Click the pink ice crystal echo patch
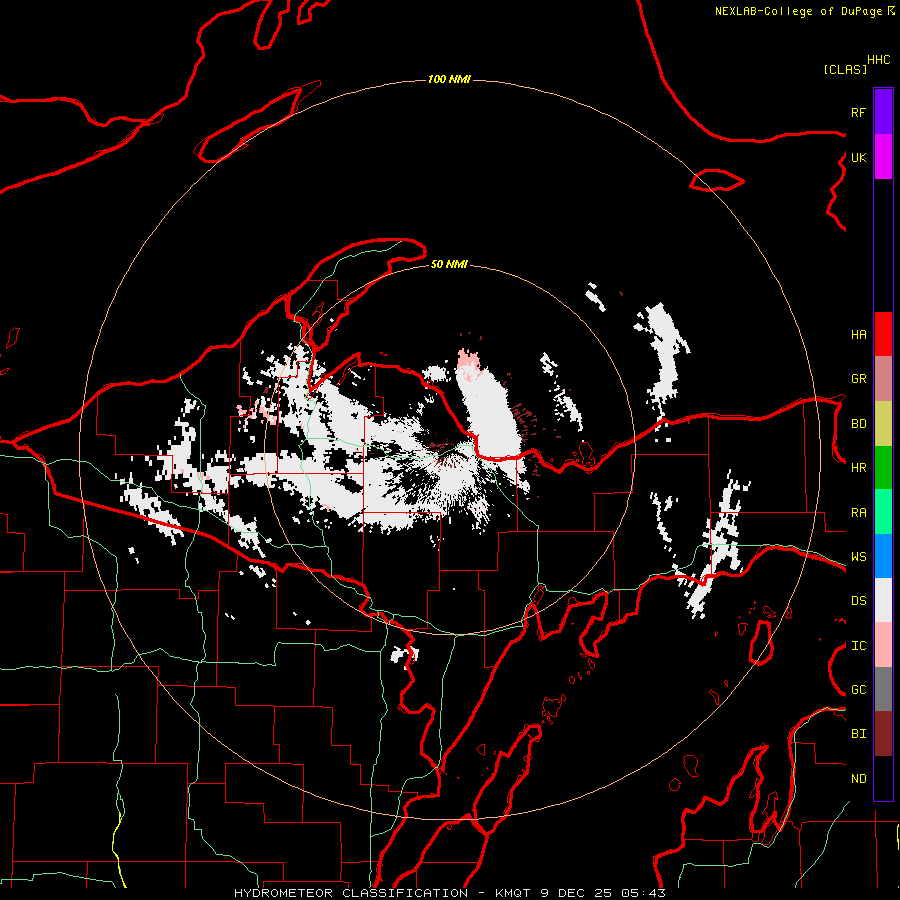900x900 pixels. click(x=468, y=362)
